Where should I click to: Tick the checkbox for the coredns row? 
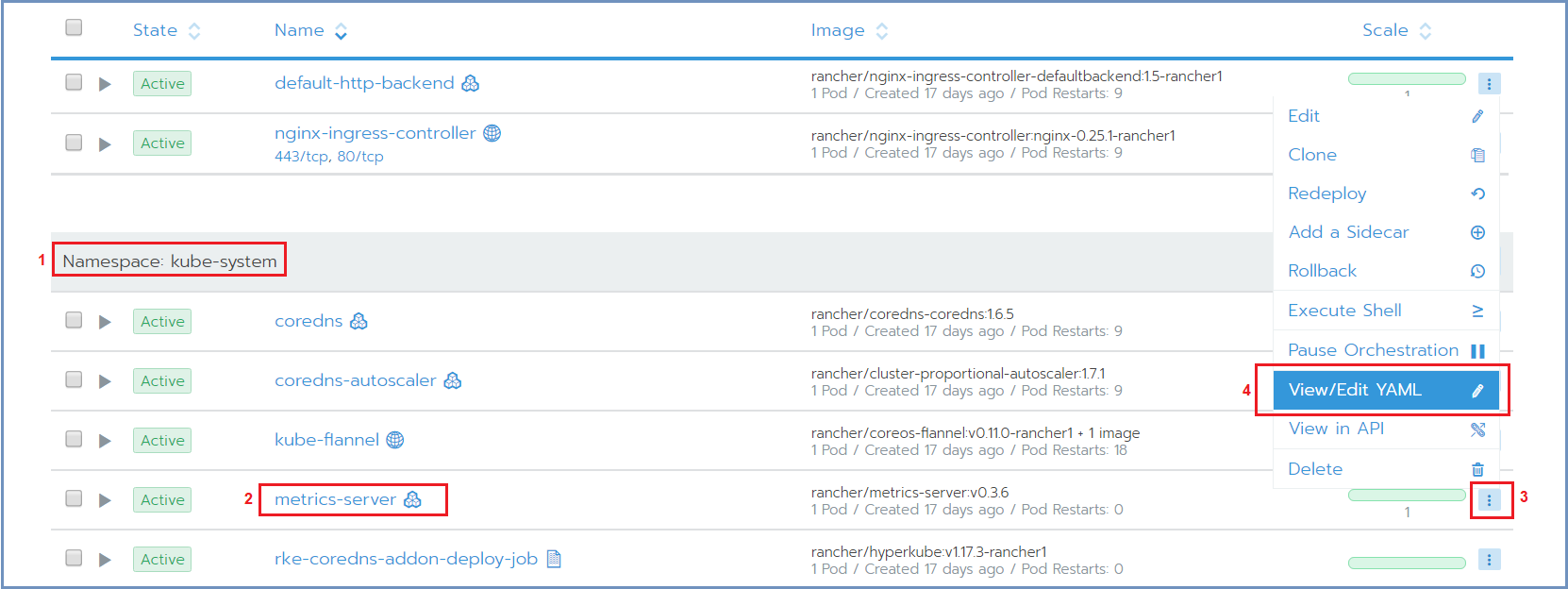[74, 320]
